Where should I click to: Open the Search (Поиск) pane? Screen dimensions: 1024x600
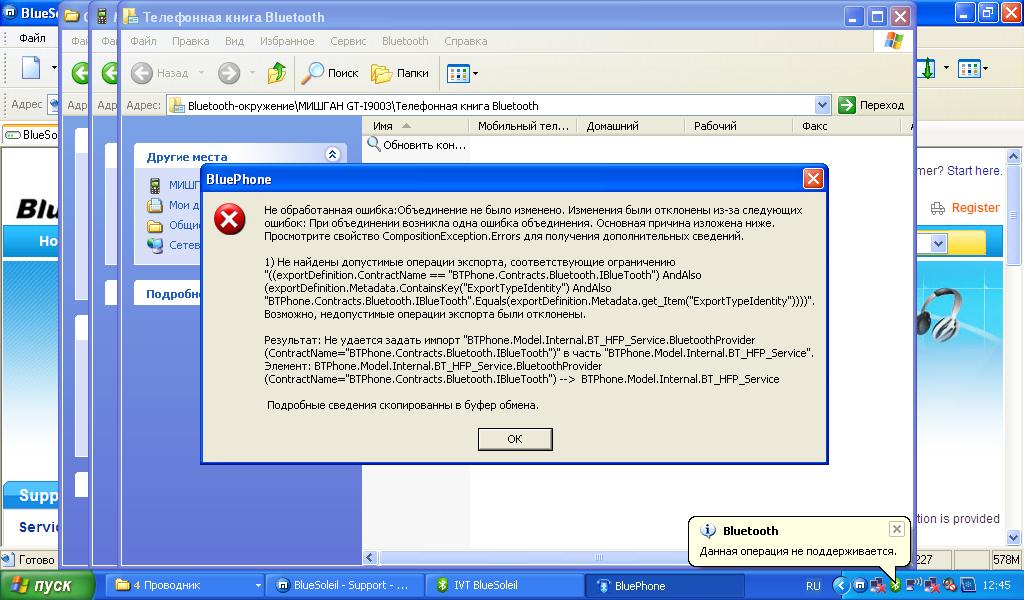(330, 73)
